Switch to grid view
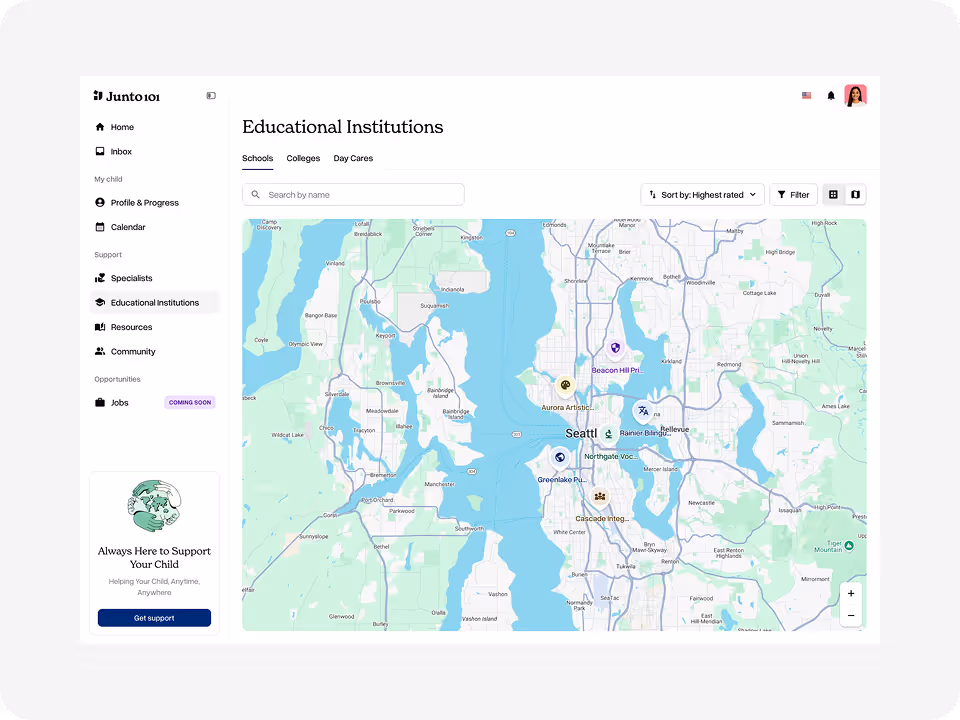The width and height of the screenshot is (960, 720). [833, 194]
